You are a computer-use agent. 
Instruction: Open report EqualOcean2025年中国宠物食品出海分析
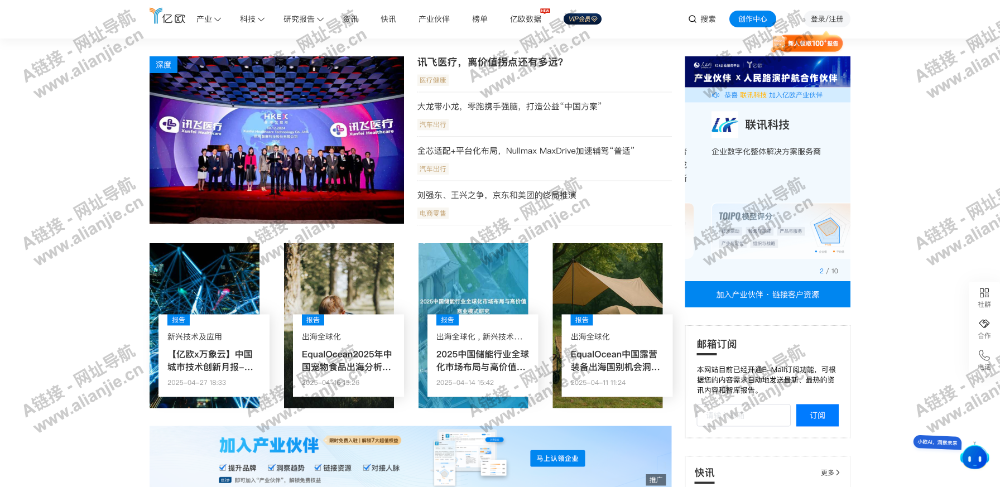click(x=346, y=361)
